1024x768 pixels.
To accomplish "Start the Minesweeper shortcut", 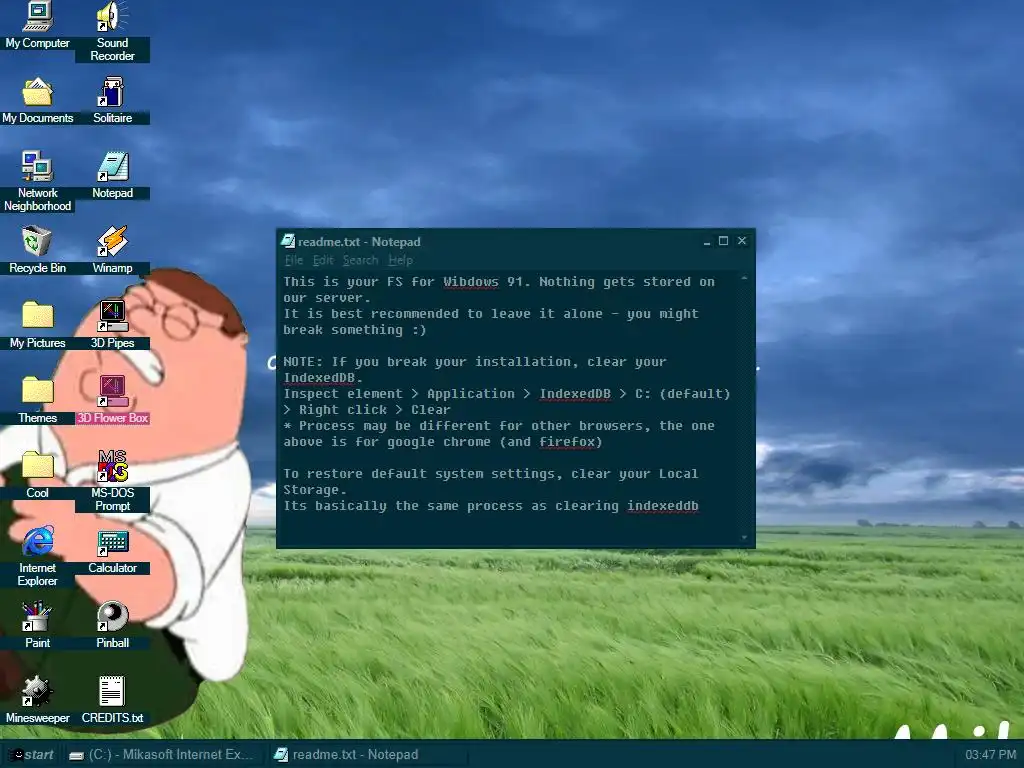I will tap(37, 700).
